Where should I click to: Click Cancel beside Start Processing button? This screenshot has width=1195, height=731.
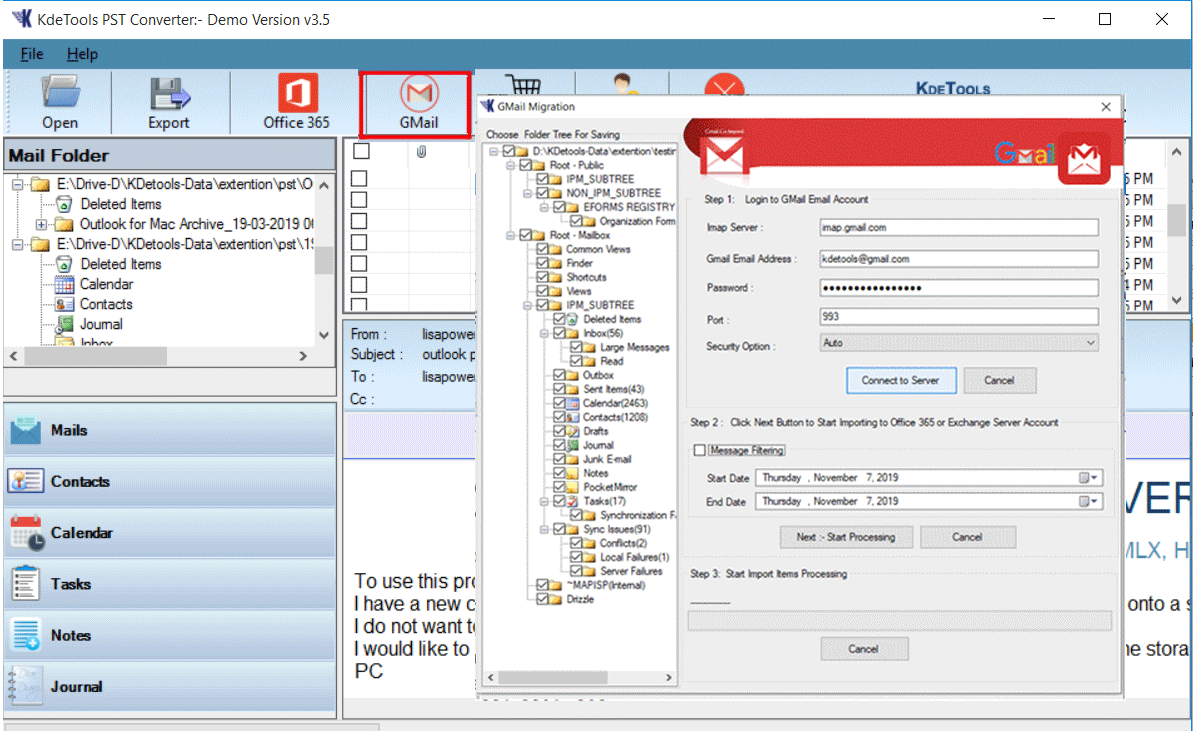pyautogui.click(x=967, y=537)
